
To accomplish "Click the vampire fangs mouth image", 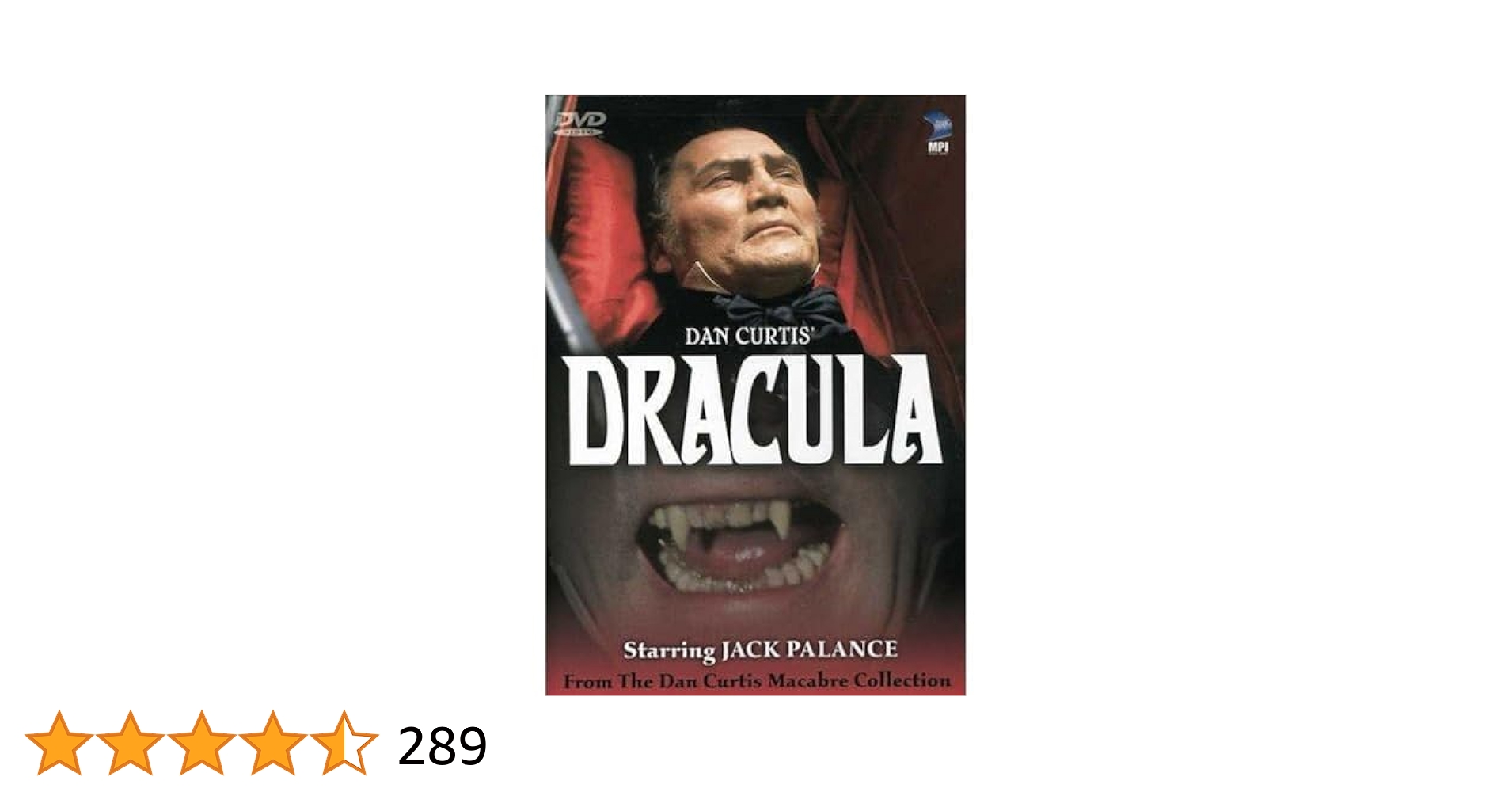I will pos(738,546).
